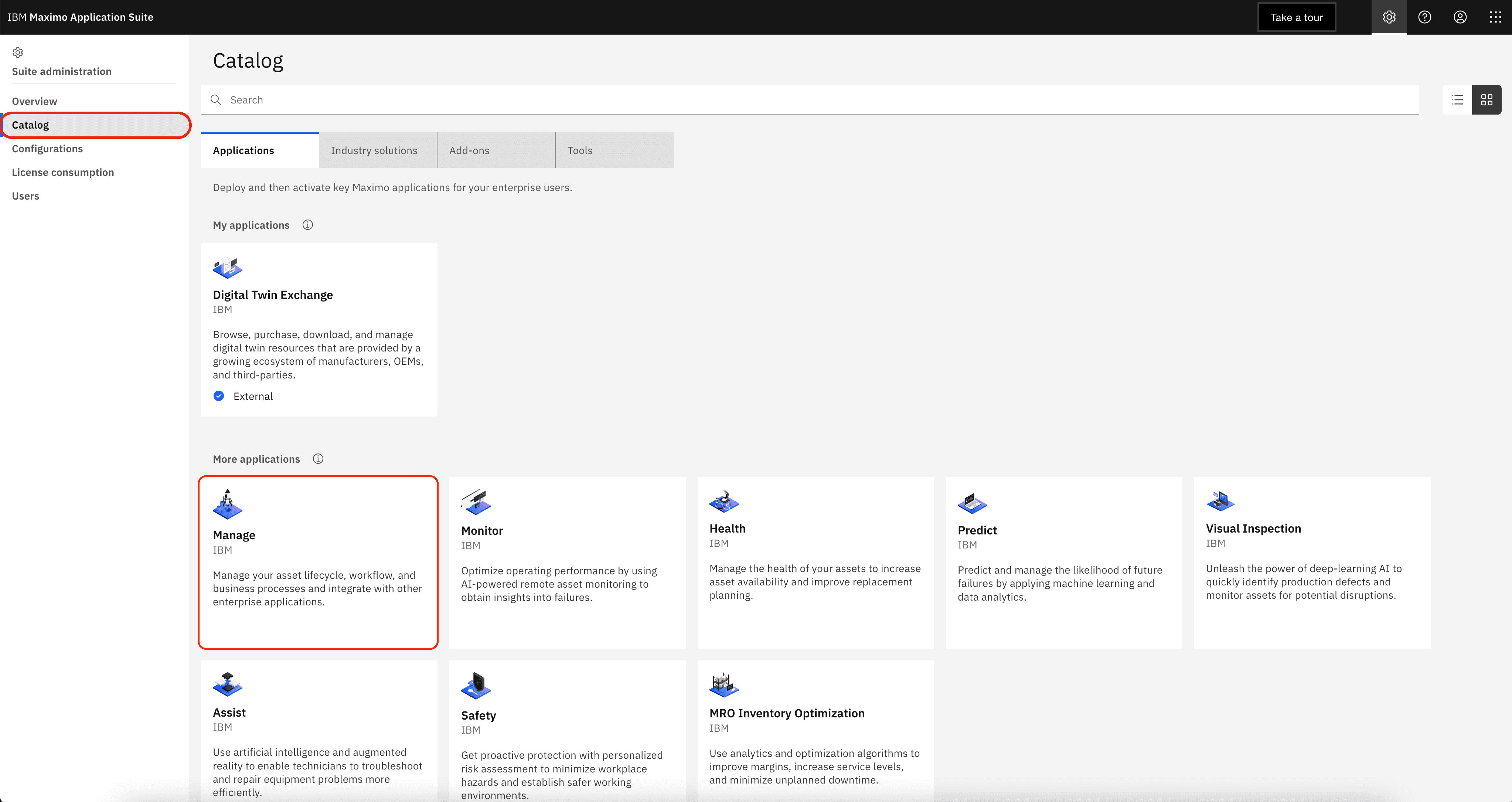Click the Take a tour button
The image size is (1512, 802).
(x=1297, y=17)
